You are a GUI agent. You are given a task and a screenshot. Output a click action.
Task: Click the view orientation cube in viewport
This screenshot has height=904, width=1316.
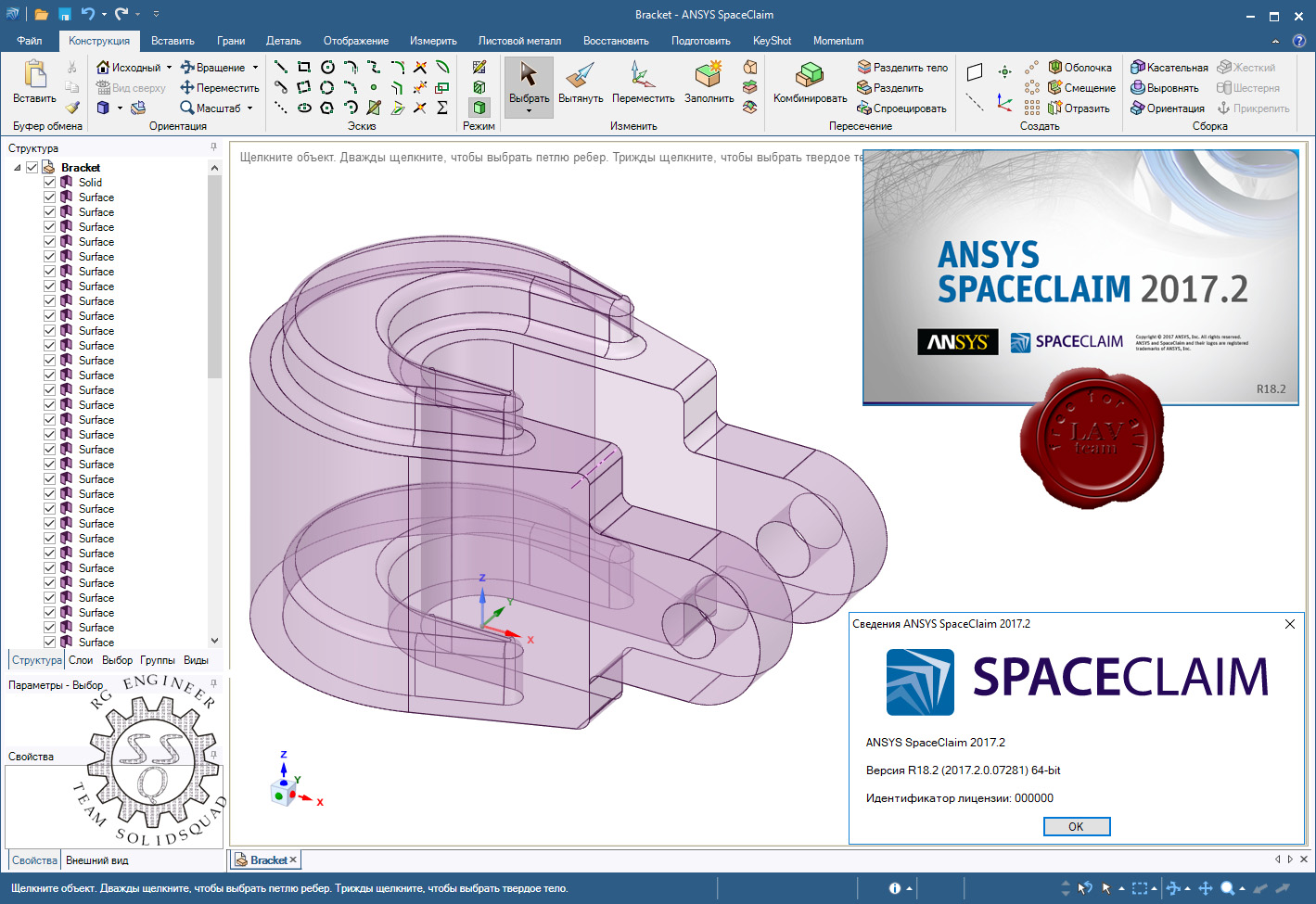click(x=284, y=792)
